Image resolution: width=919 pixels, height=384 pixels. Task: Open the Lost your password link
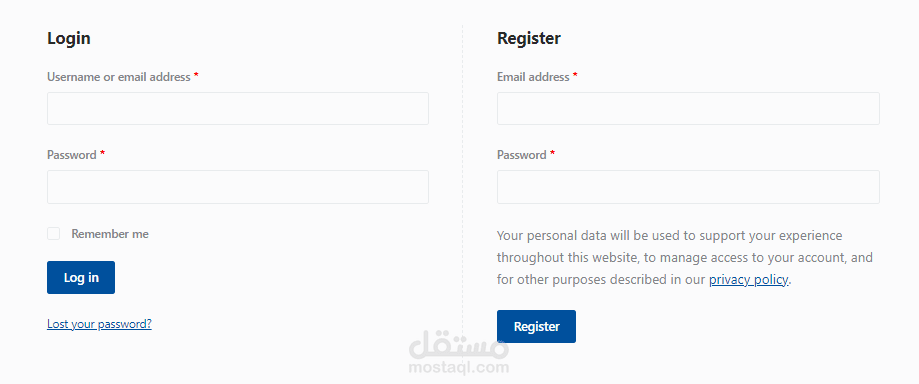coord(99,324)
